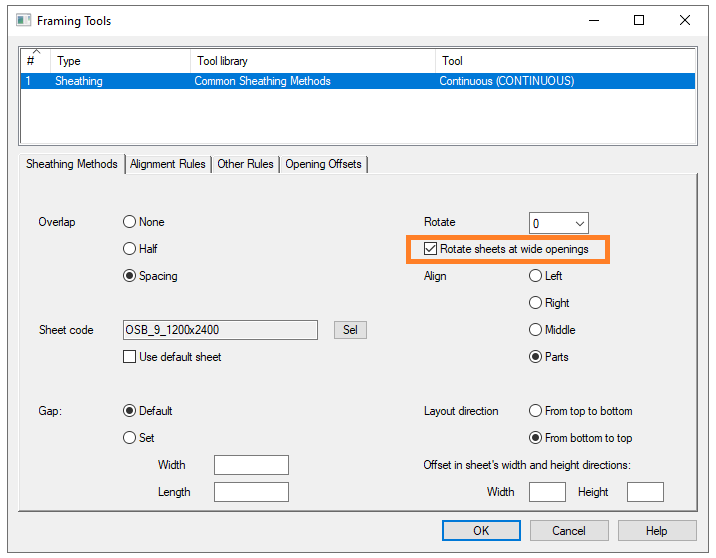Click the Help button

point(656,531)
